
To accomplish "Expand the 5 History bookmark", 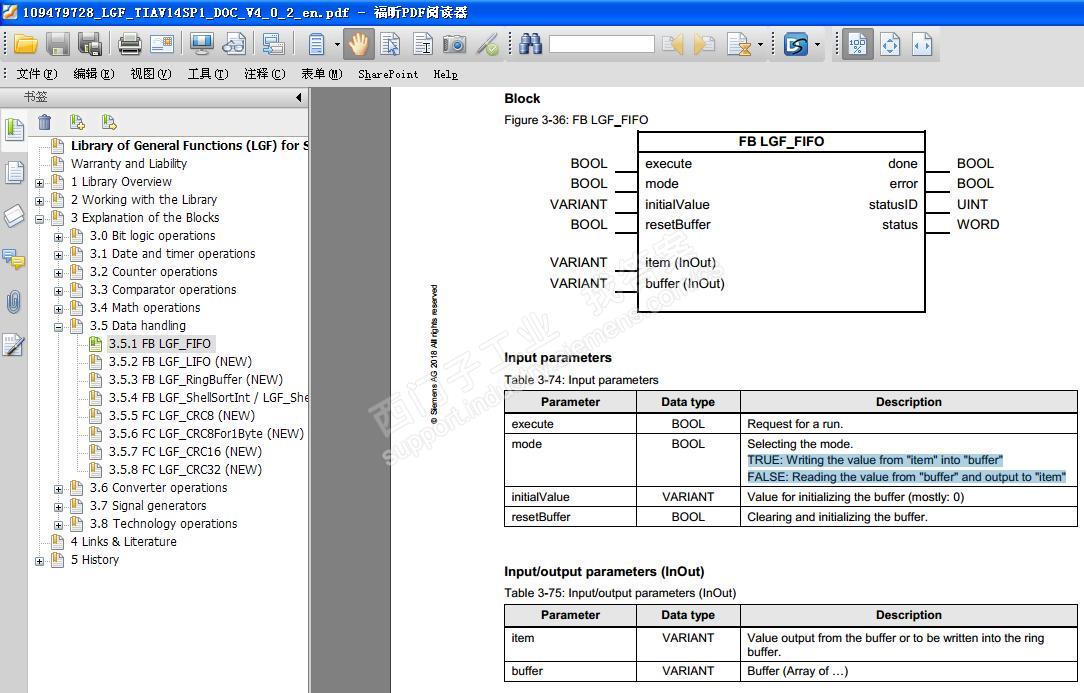I will pyautogui.click(x=39, y=561).
